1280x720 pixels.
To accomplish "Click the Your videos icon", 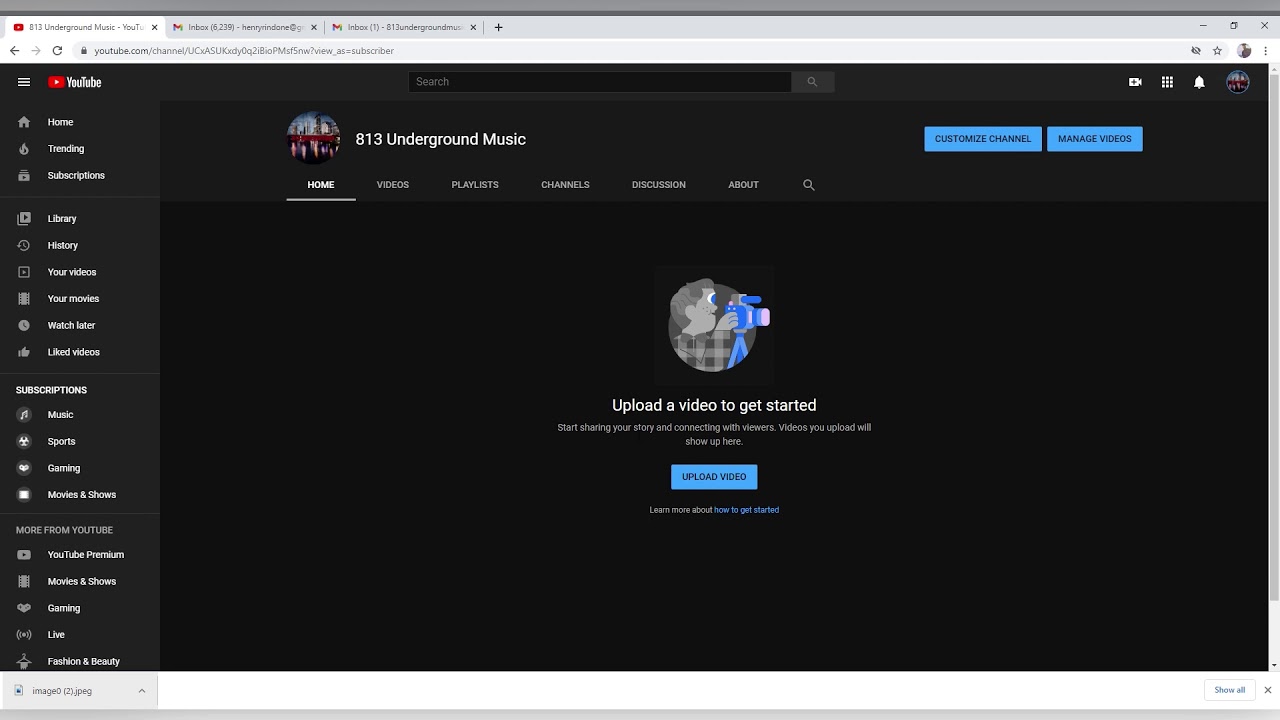I will tap(24, 272).
